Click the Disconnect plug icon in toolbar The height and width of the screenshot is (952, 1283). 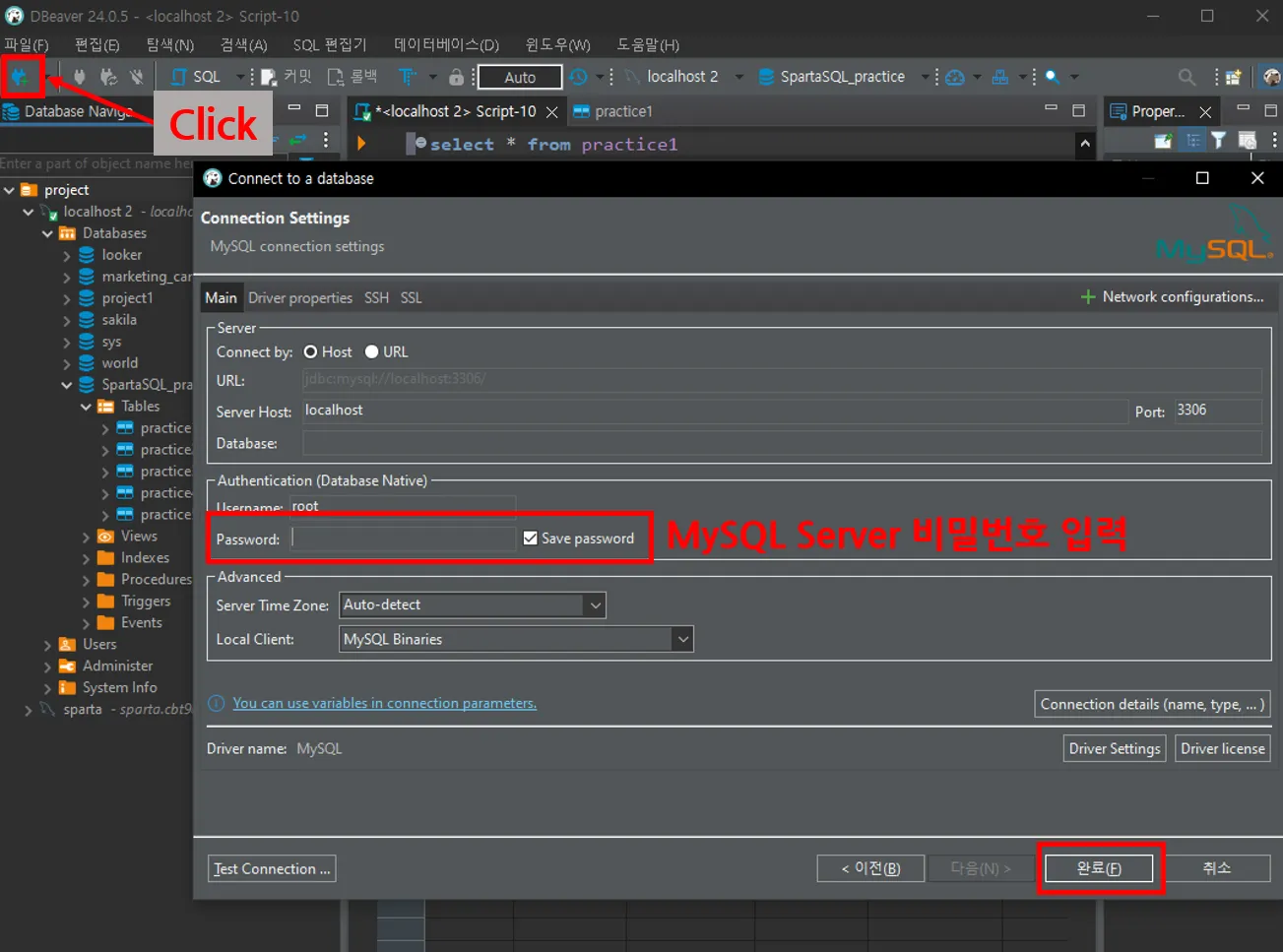click(137, 77)
